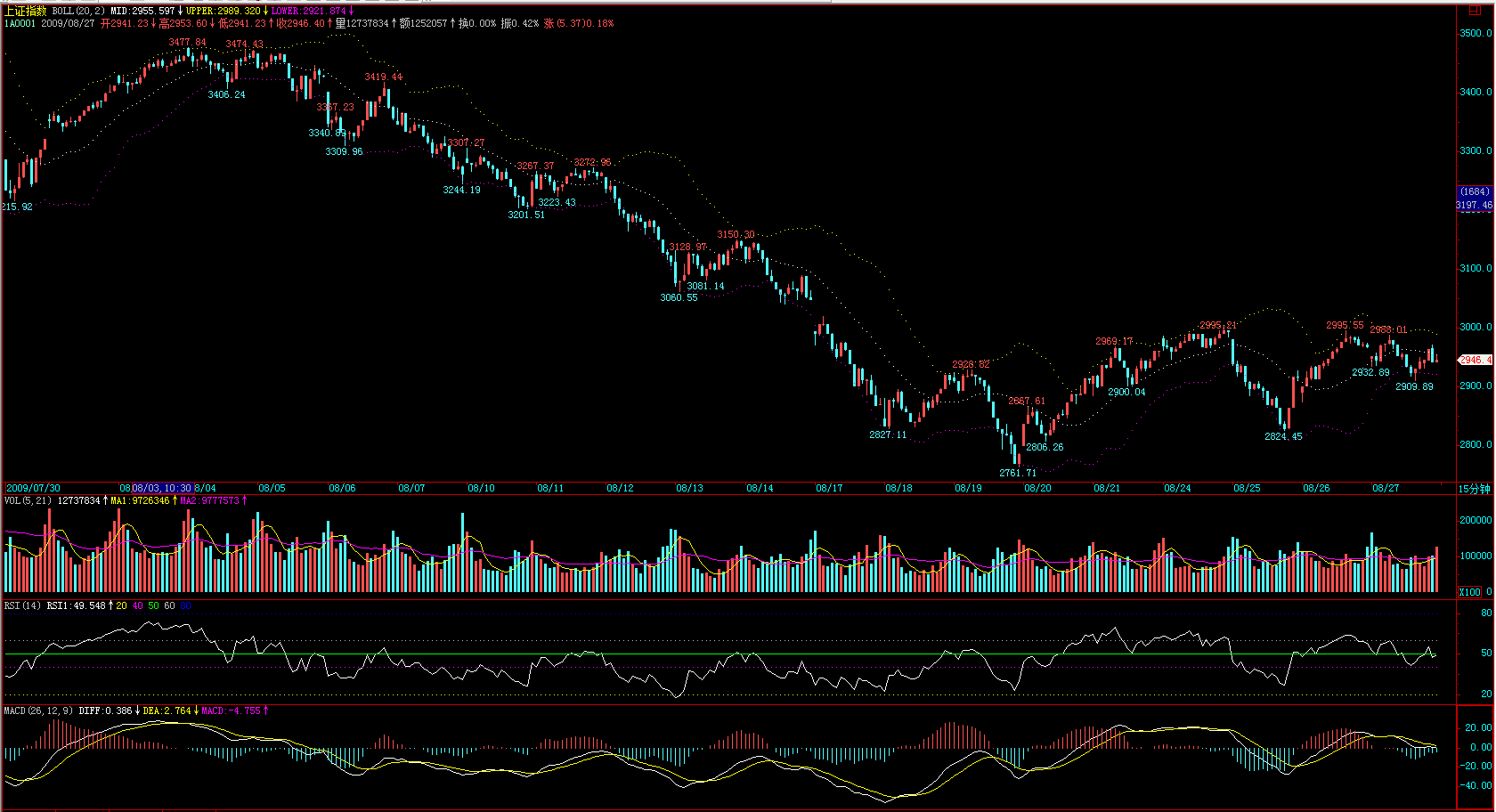Click the 08/10 date on the time axis
The height and width of the screenshot is (812, 1496).
481,488
